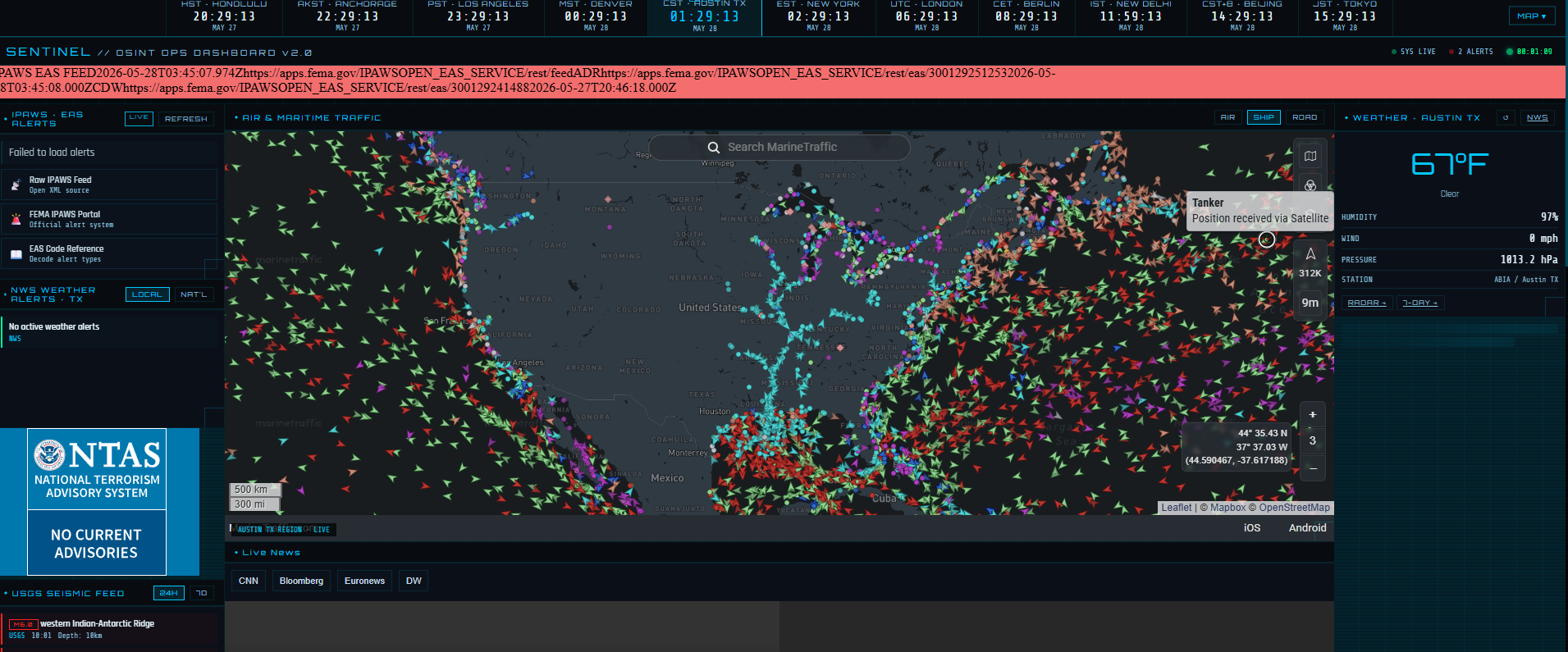This screenshot has width=1568, height=652.
Task: Switch traffic view to SHIP tab
Action: [x=1264, y=117]
